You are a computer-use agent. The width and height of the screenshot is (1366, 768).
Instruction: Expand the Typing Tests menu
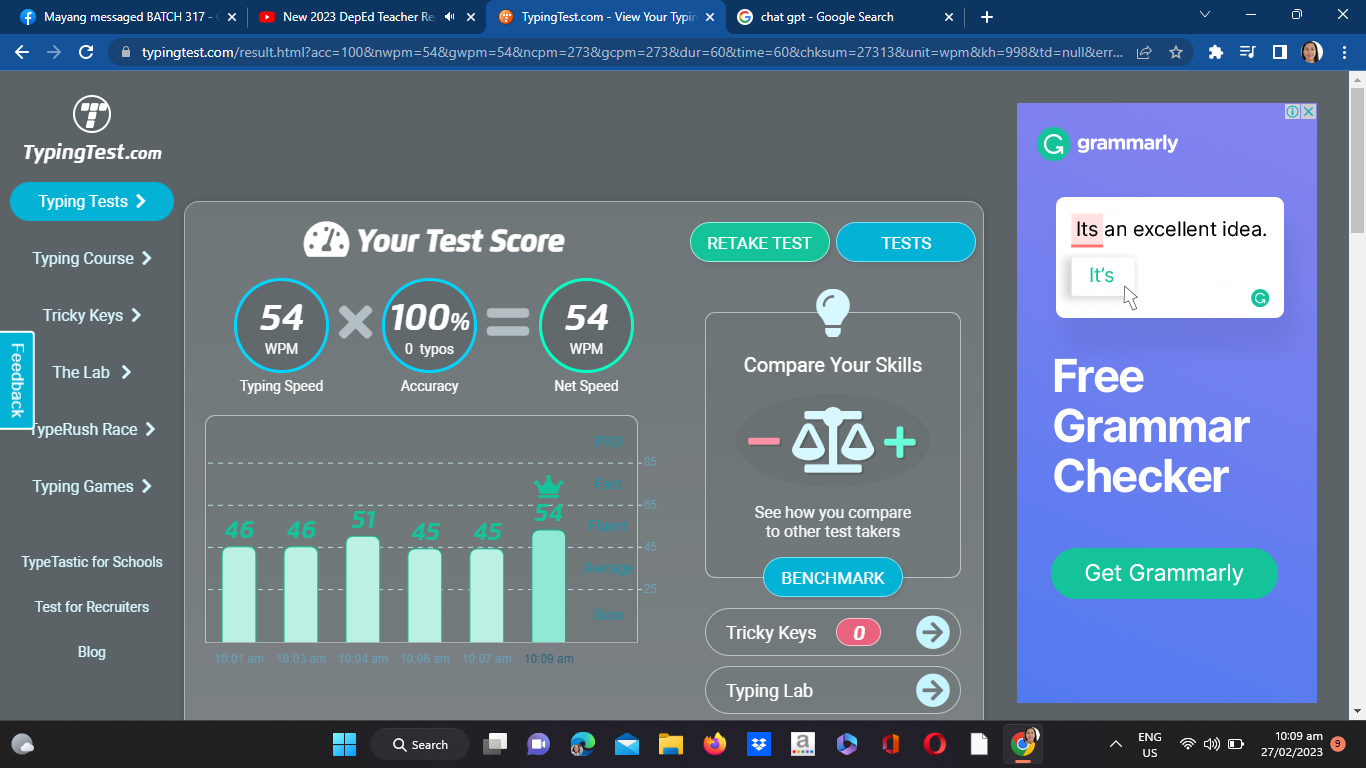coord(92,201)
